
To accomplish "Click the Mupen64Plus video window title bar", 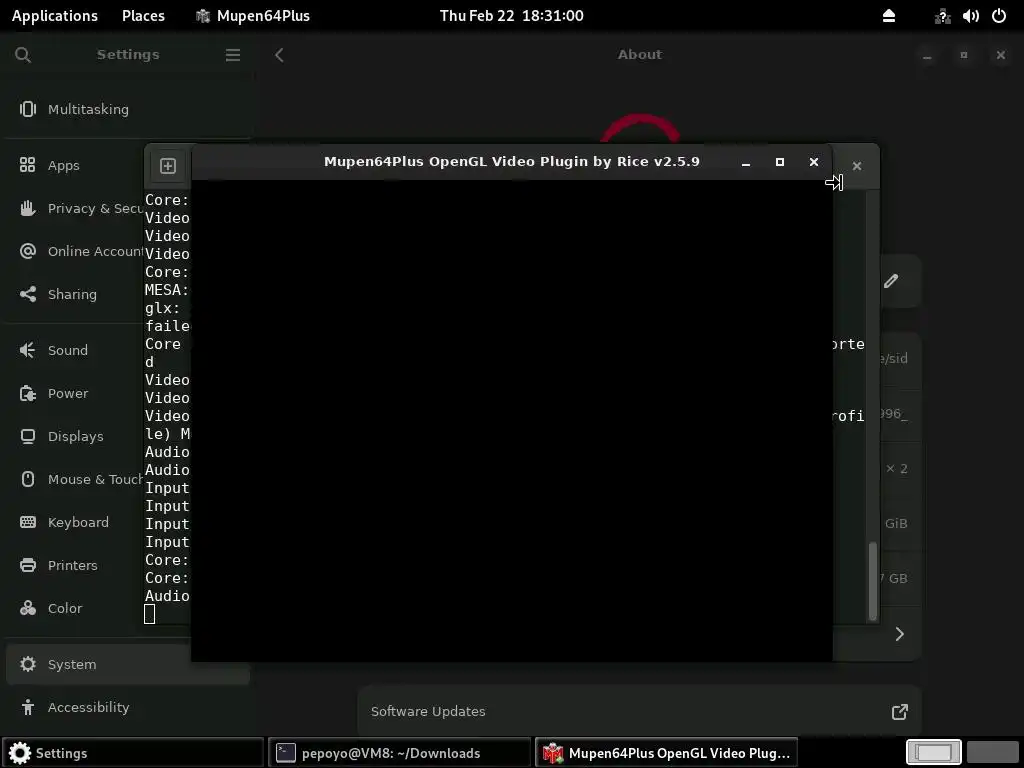I will coord(511,162).
